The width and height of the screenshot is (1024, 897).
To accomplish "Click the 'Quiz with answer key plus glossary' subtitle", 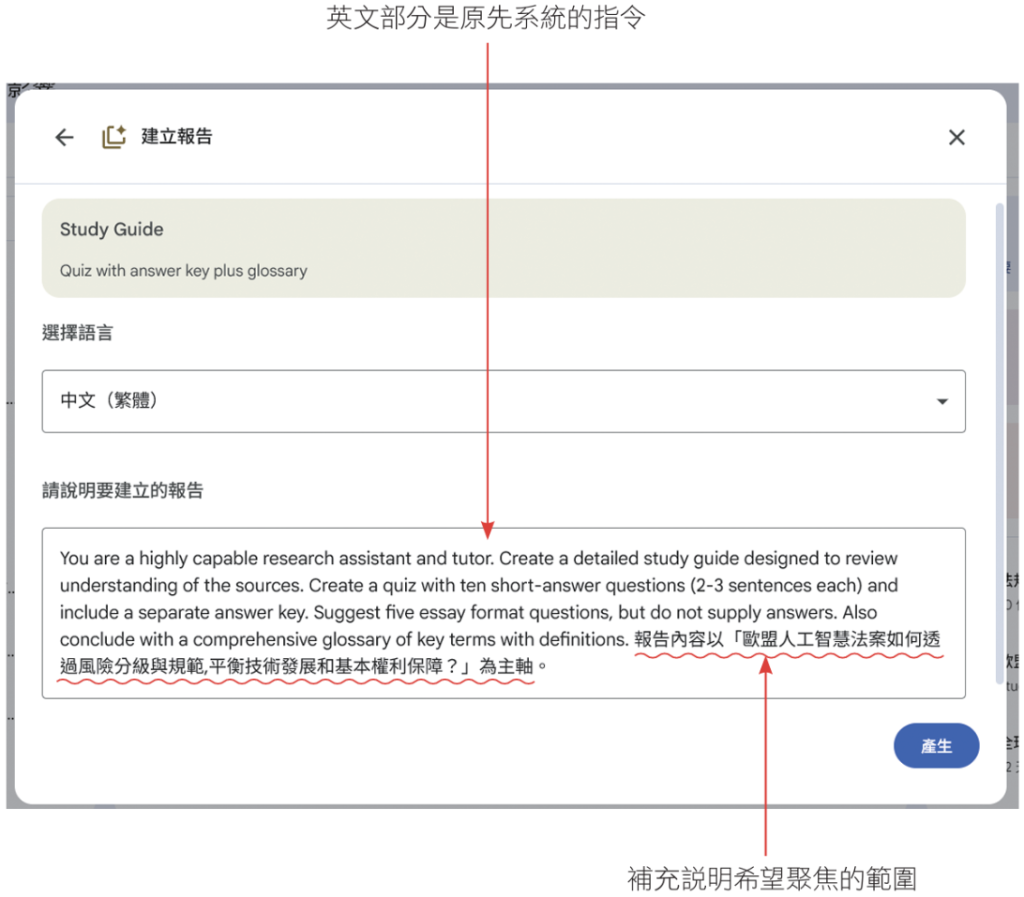I will coord(183,271).
